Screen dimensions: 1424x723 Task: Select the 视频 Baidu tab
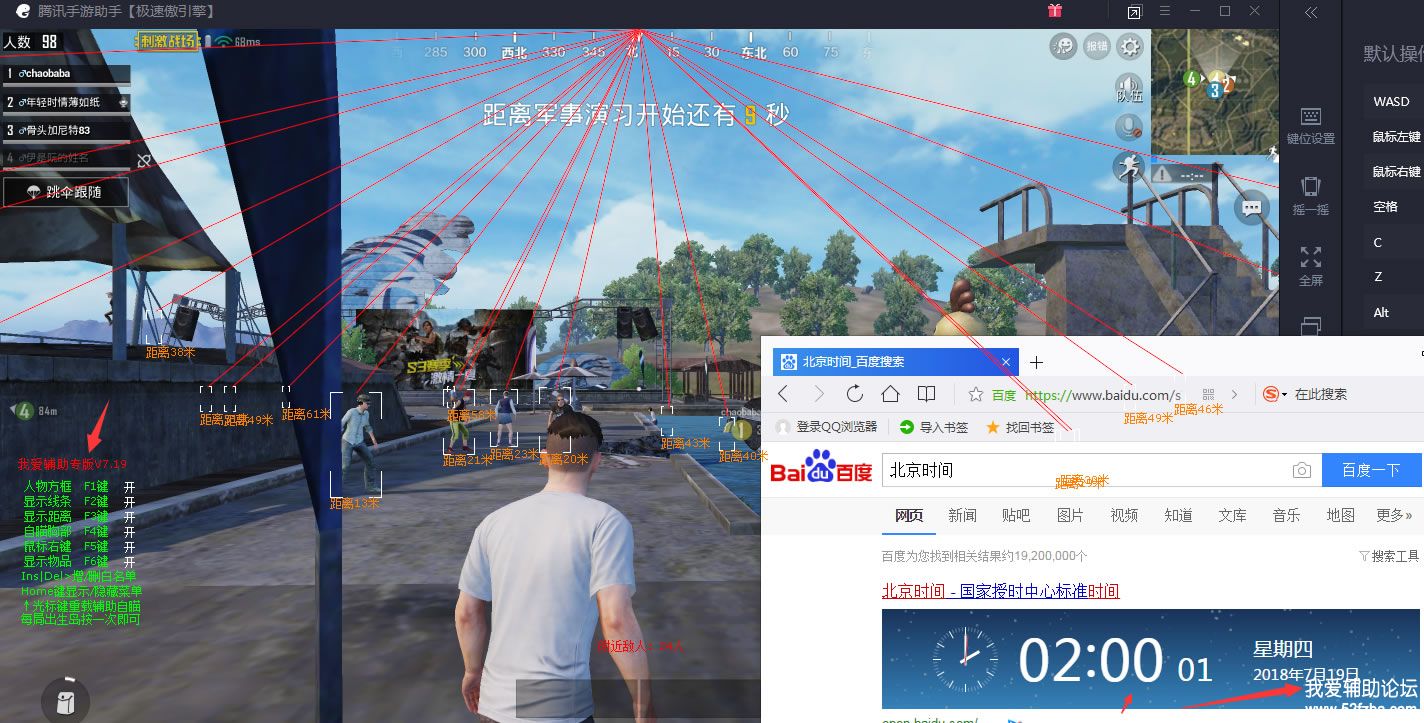pyautogui.click(x=1124, y=515)
